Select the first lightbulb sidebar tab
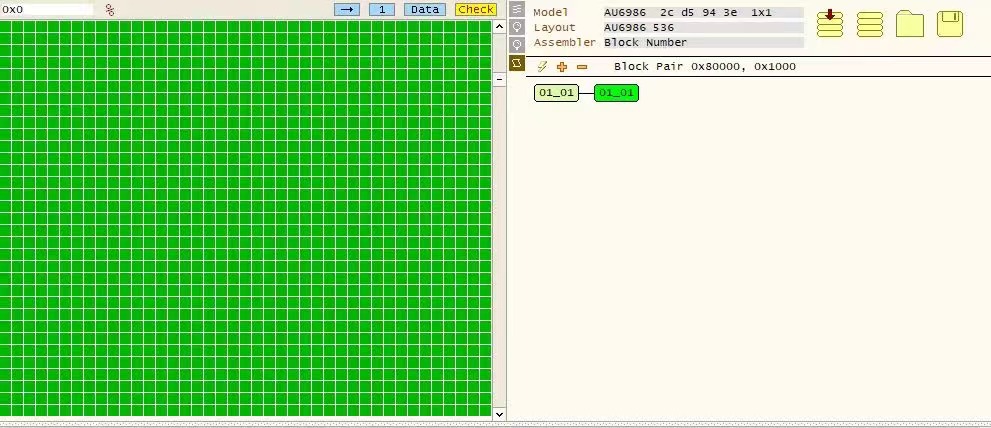The image size is (991, 428). point(517,27)
